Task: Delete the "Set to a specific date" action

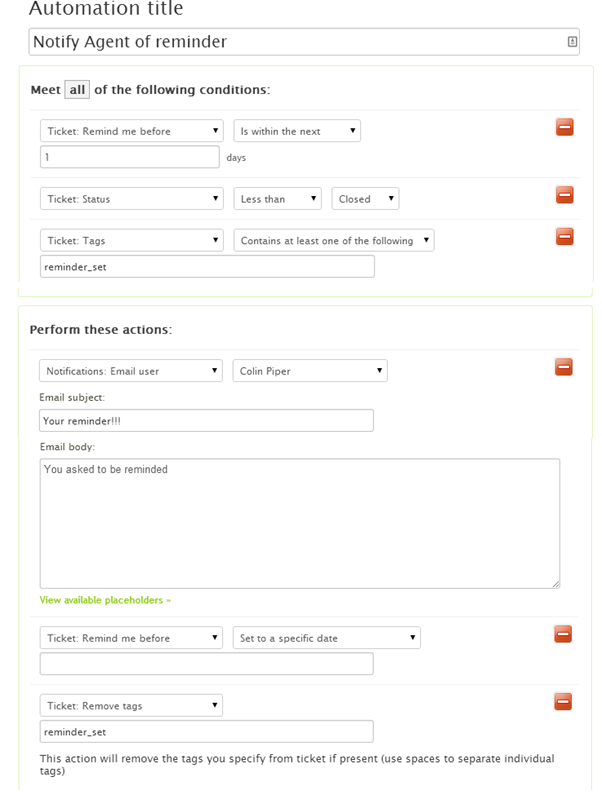Action: [564, 634]
